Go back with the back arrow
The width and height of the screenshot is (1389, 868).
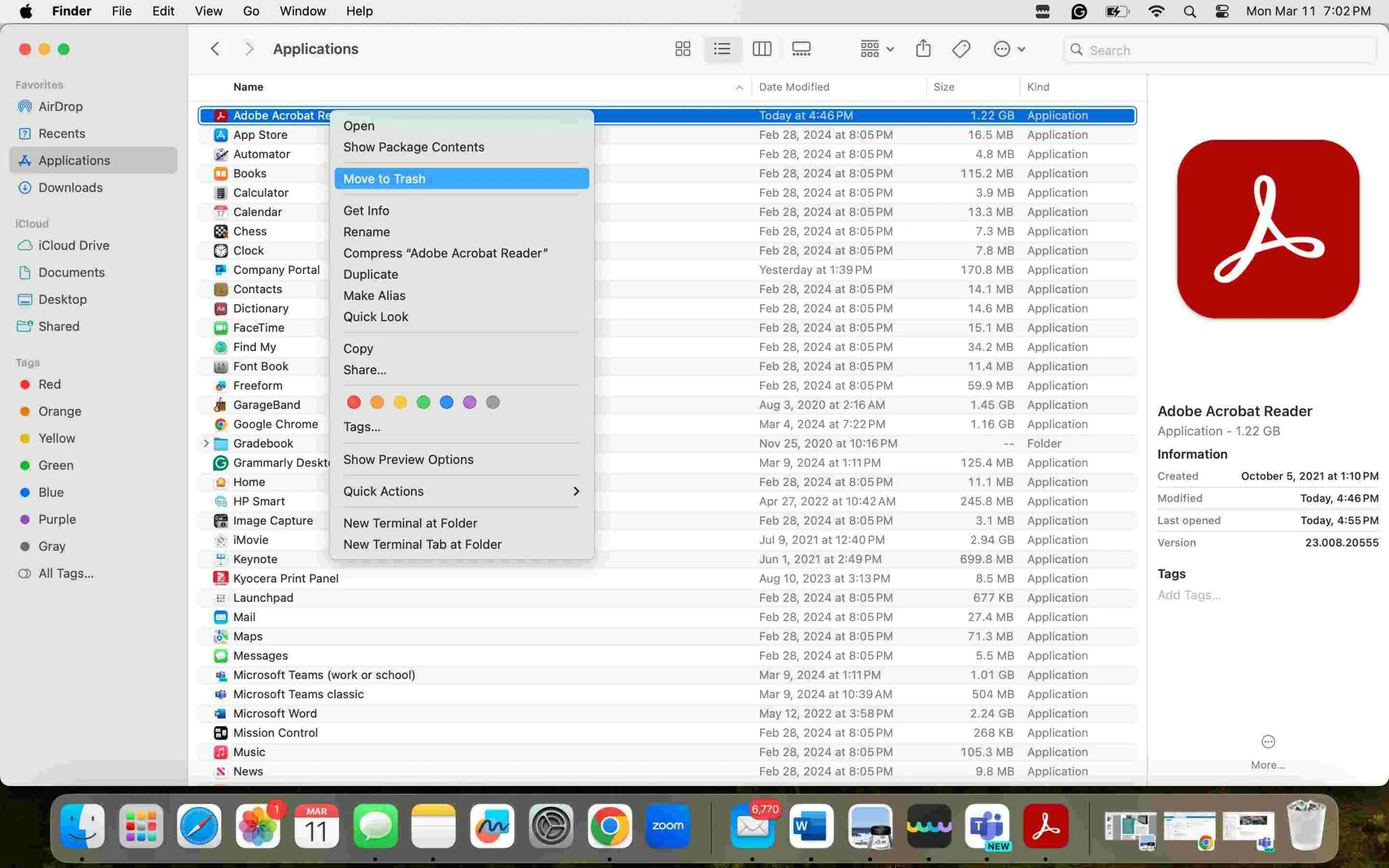point(215,49)
